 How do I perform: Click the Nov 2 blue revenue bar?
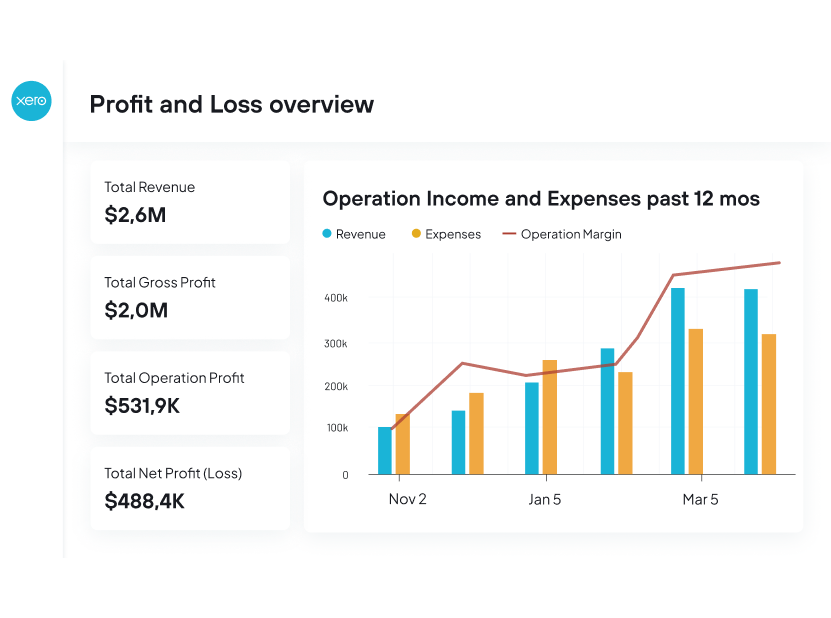pyautogui.click(x=385, y=450)
